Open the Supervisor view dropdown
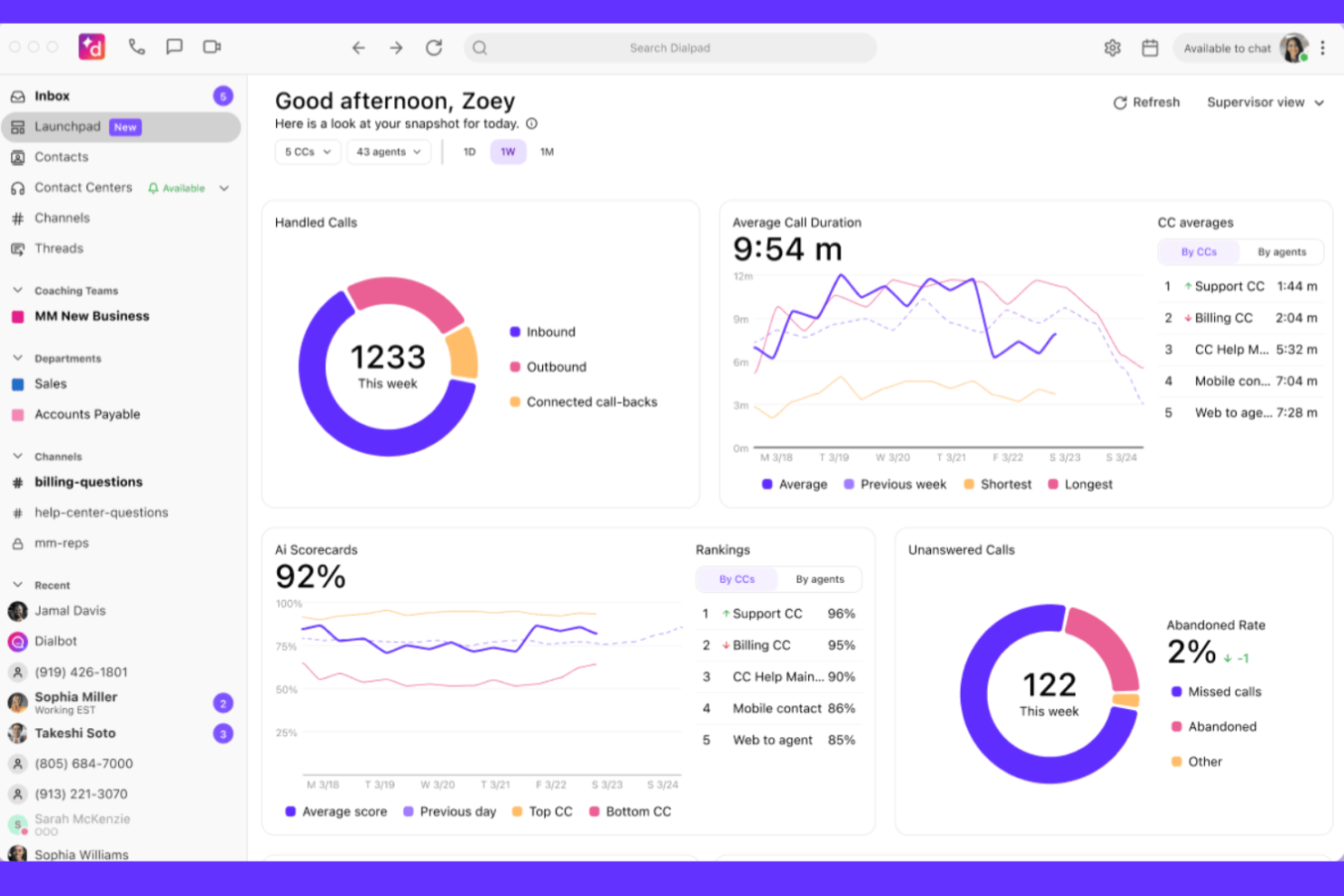This screenshot has width=1344, height=896. [1264, 102]
